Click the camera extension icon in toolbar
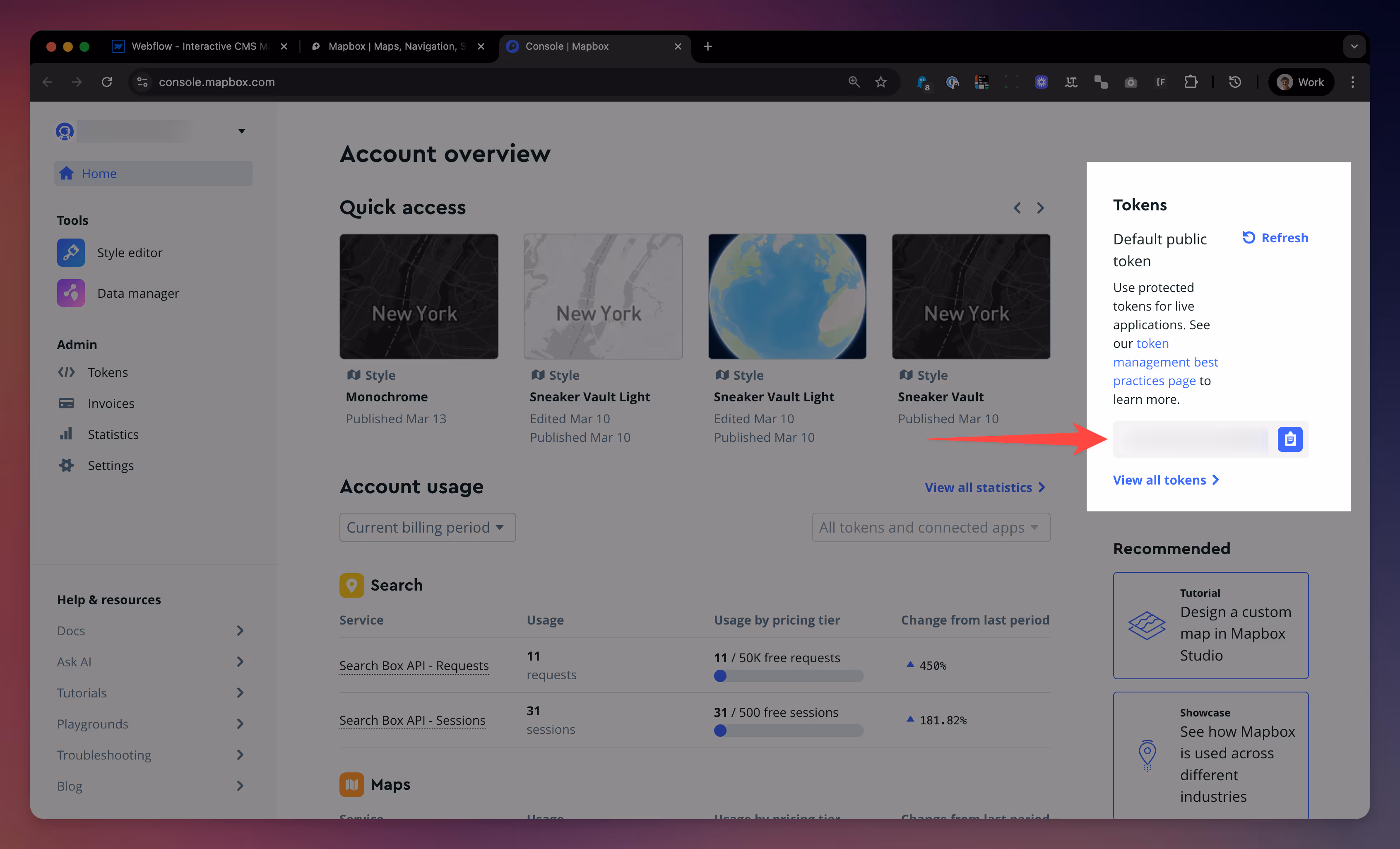Viewport: 1400px width, 849px height. coord(1131,82)
